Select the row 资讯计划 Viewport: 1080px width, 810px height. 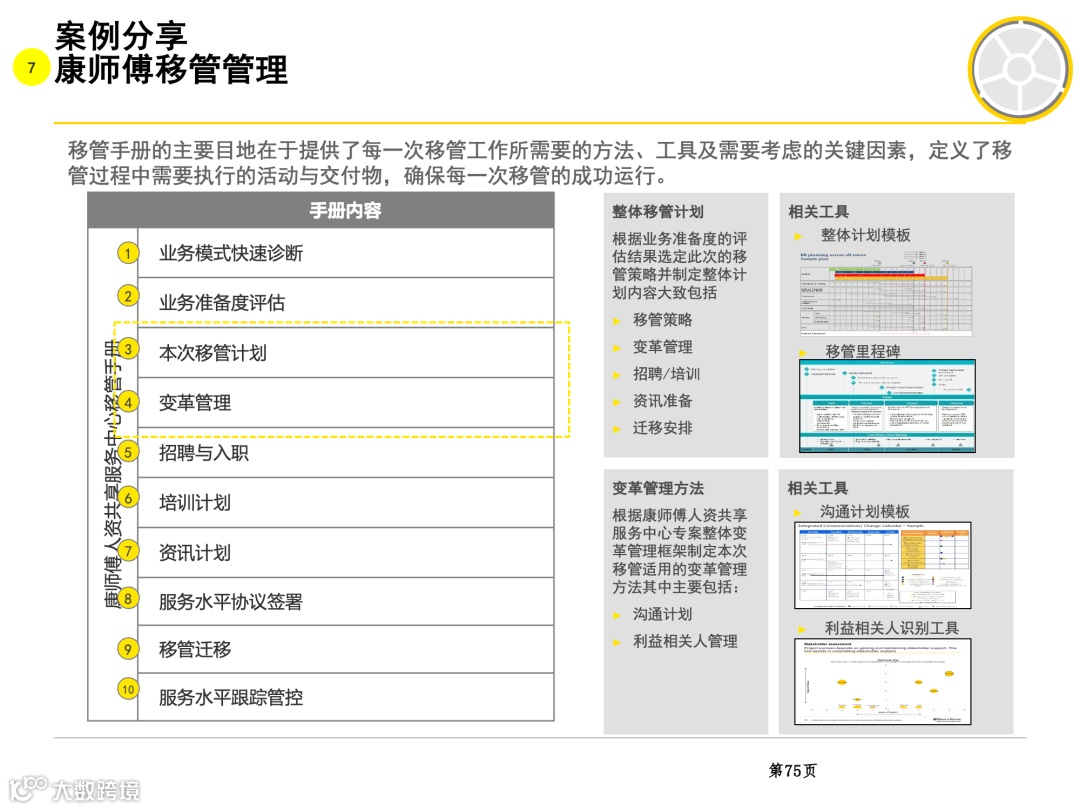coord(346,553)
